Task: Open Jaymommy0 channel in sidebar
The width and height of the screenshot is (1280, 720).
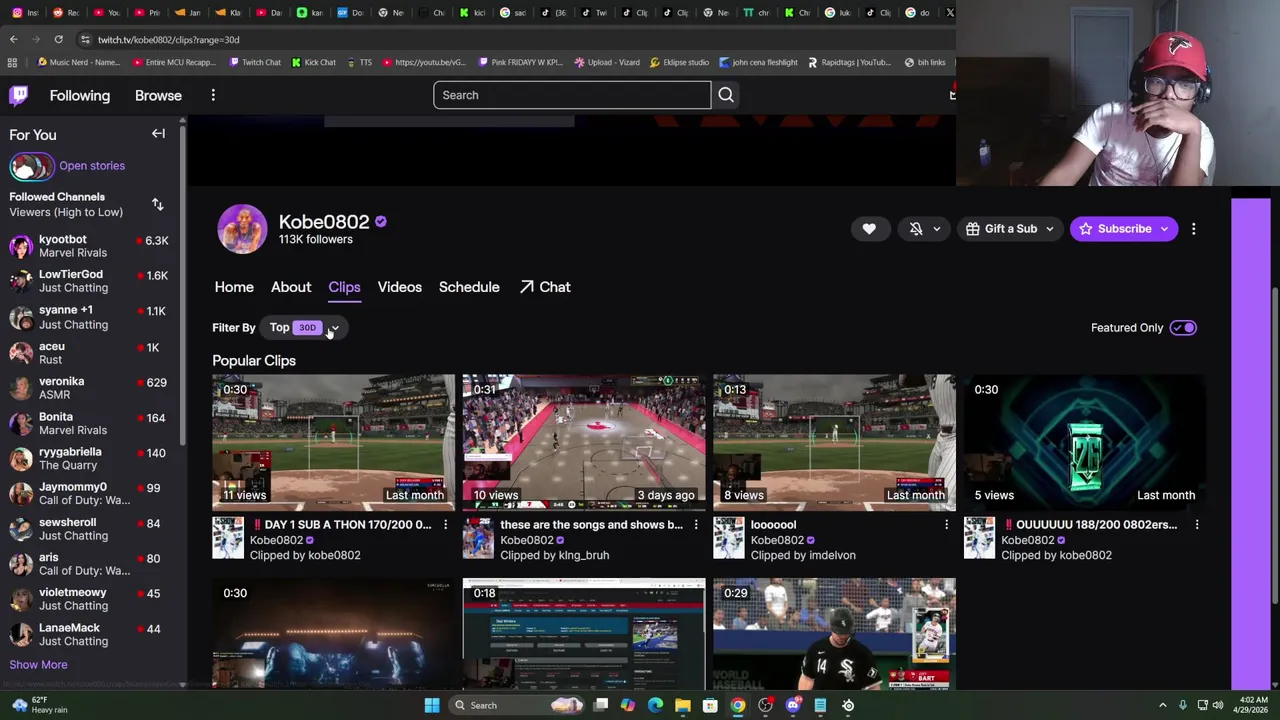Action: coord(90,493)
